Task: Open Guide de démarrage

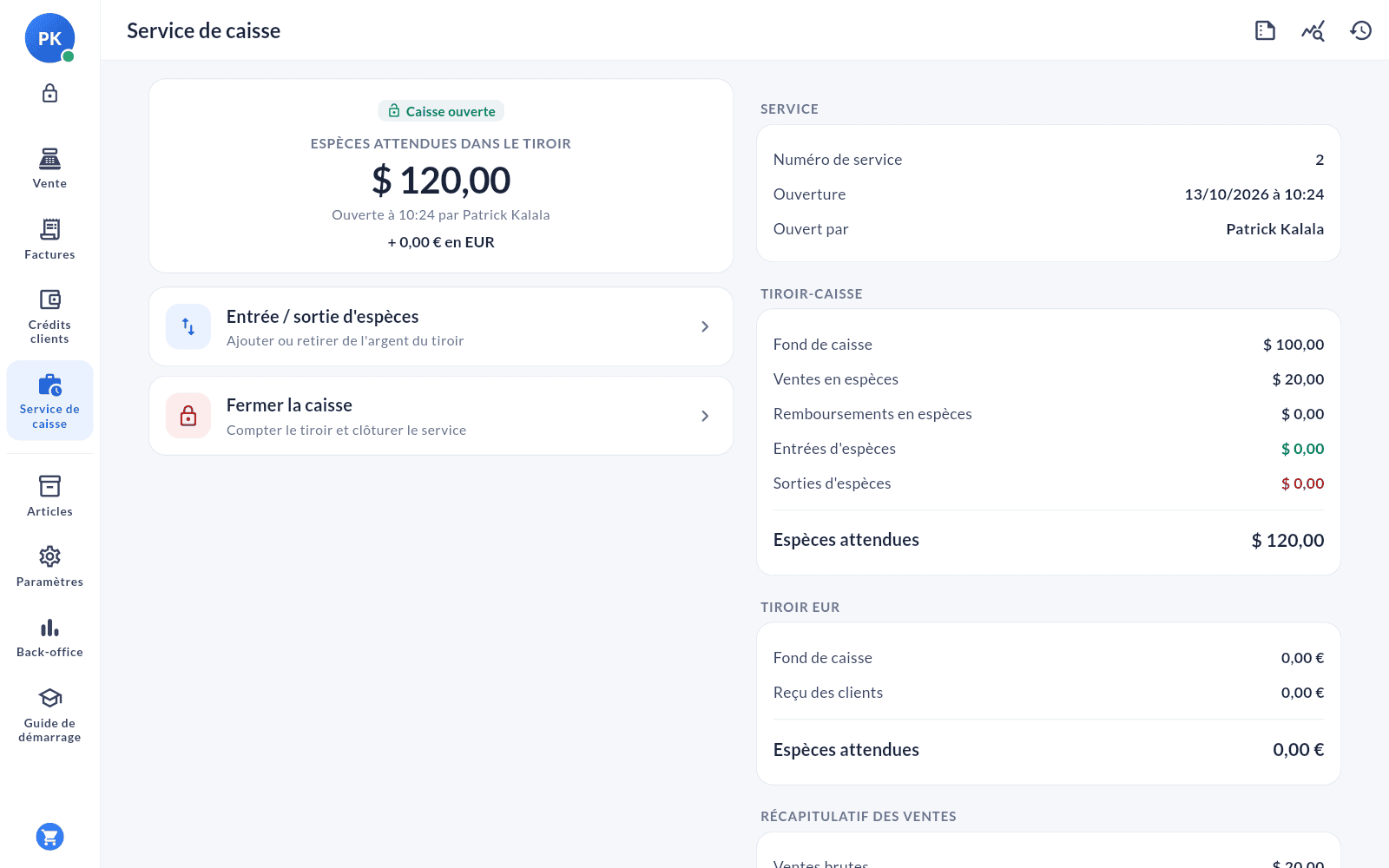Action: point(49,715)
